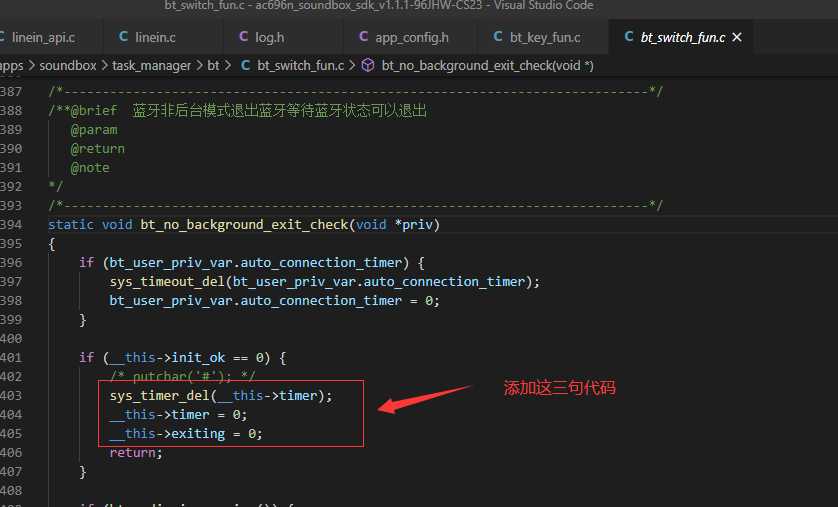Open the app_config.h tab
This screenshot has height=507, width=838.
(x=412, y=37)
